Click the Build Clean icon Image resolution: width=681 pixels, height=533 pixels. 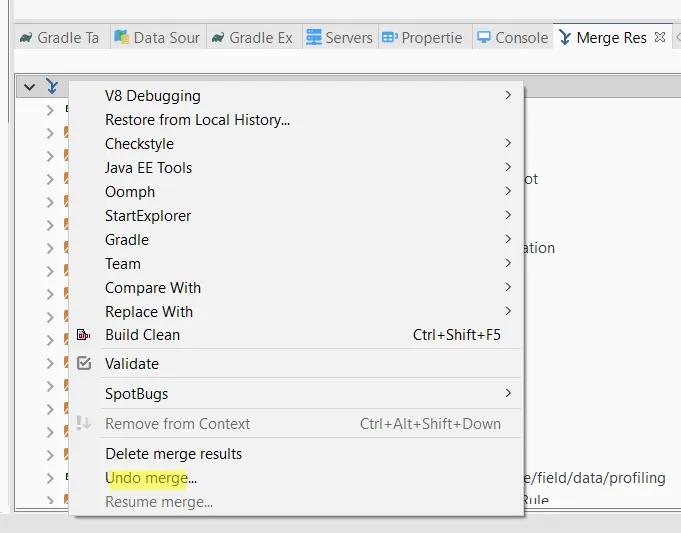[83, 335]
